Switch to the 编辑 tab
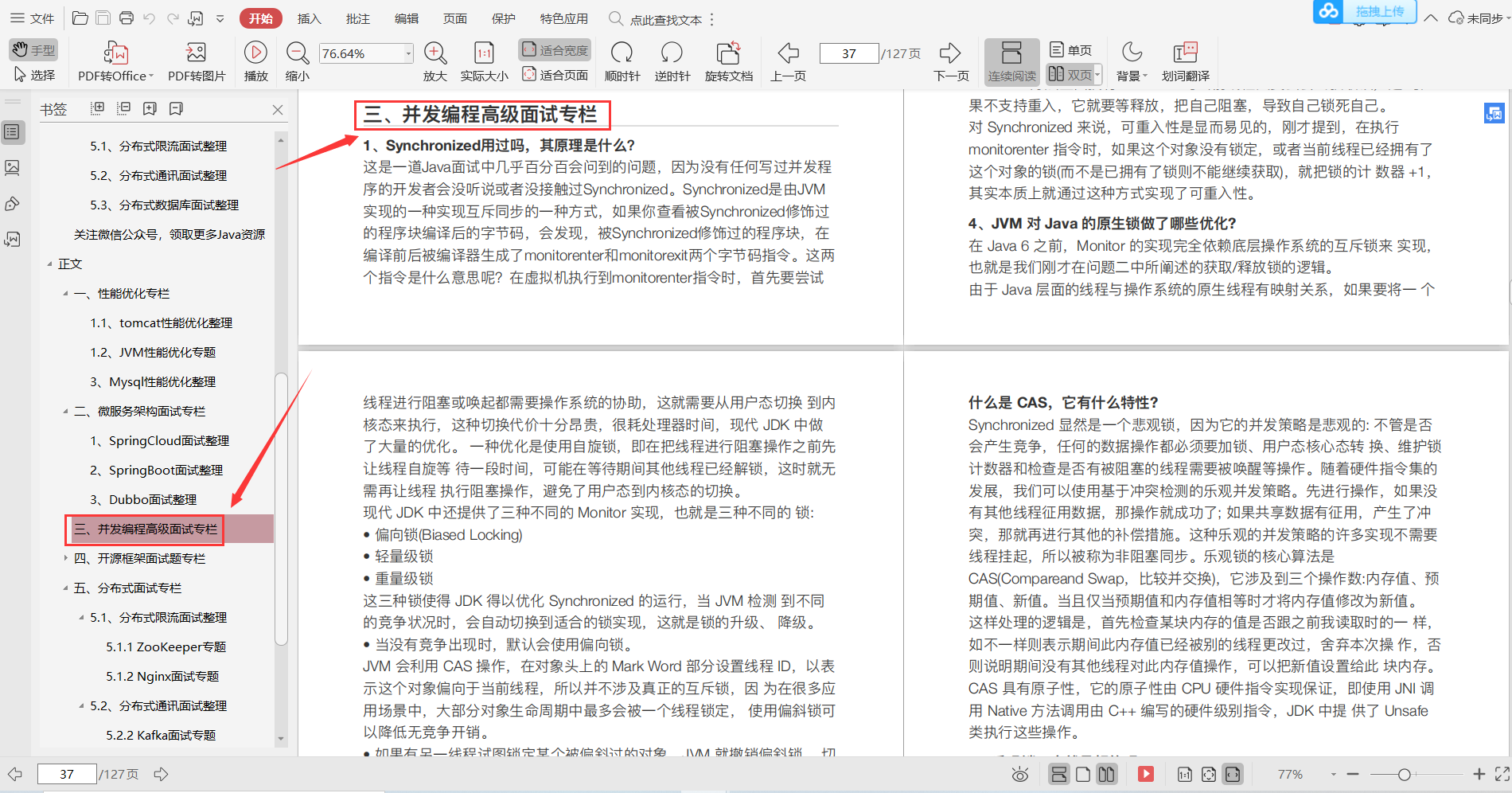 (x=407, y=18)
